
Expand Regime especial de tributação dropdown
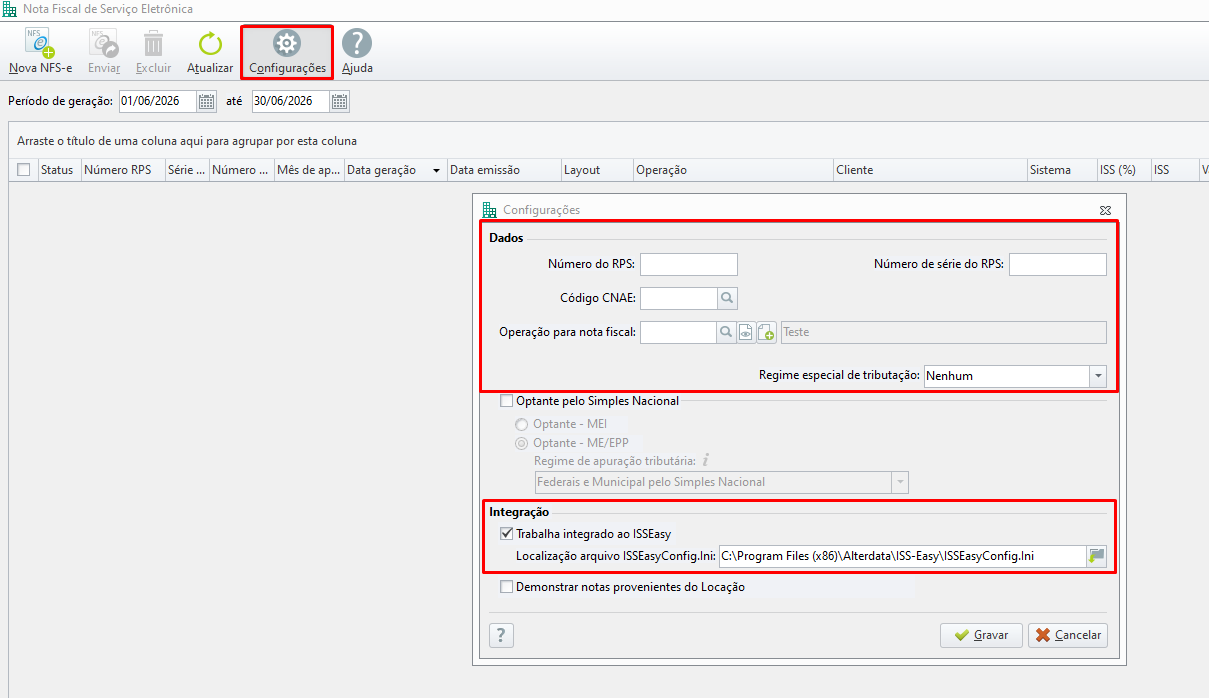[x=1098, y=376]
